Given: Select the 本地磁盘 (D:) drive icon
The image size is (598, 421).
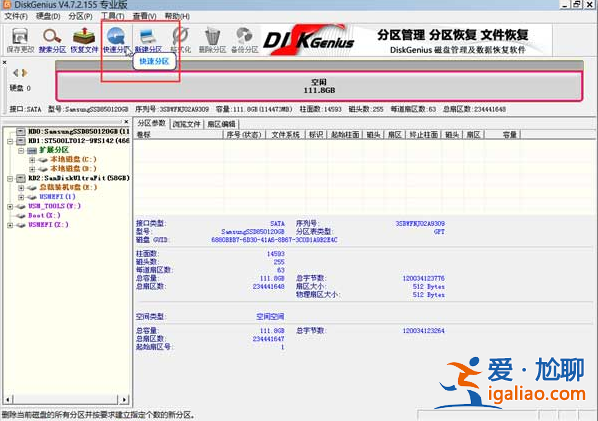Looking at the screenshot, I should [43, 169].
